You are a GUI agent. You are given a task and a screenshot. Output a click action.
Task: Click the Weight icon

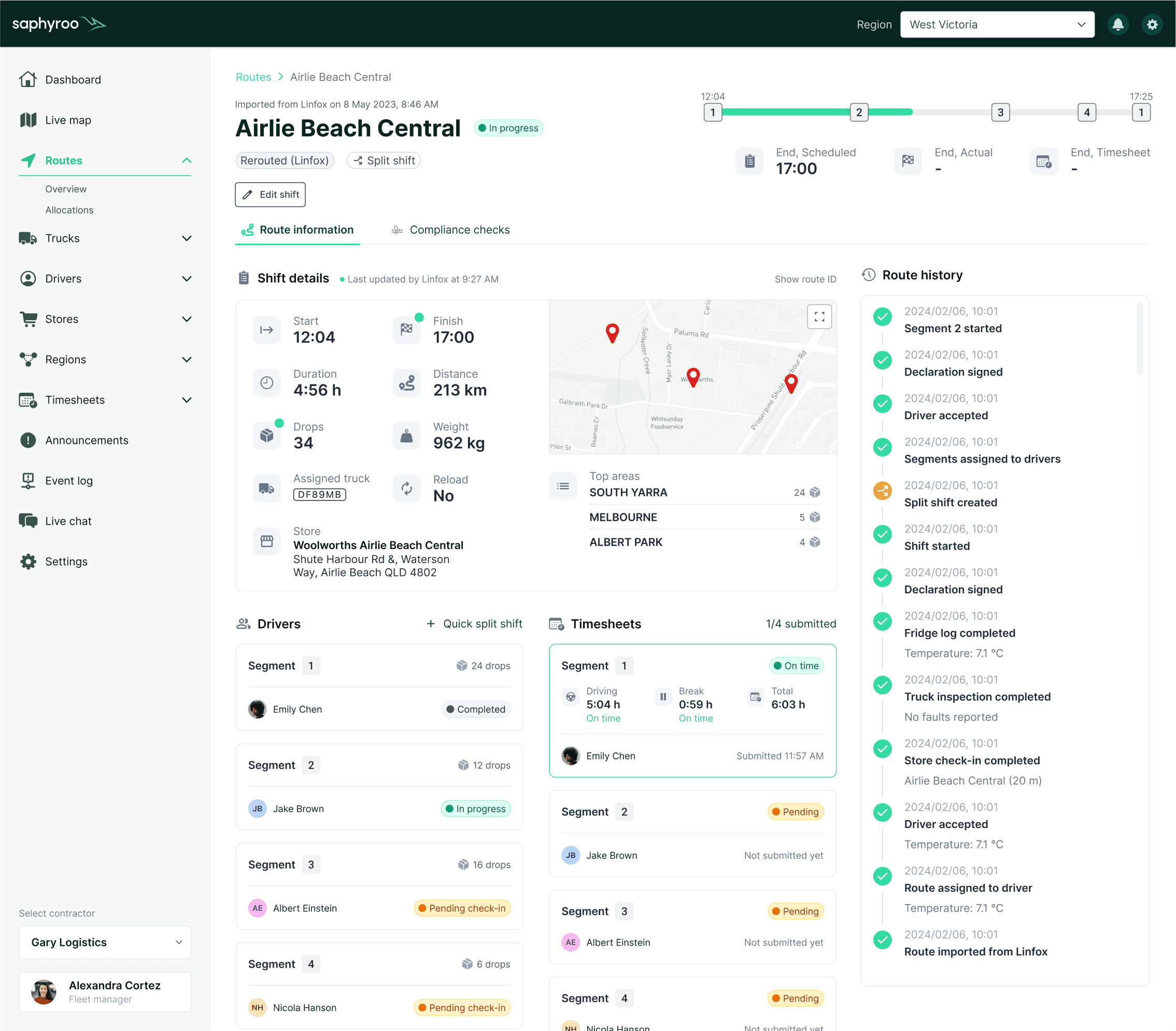coord(406,435)
